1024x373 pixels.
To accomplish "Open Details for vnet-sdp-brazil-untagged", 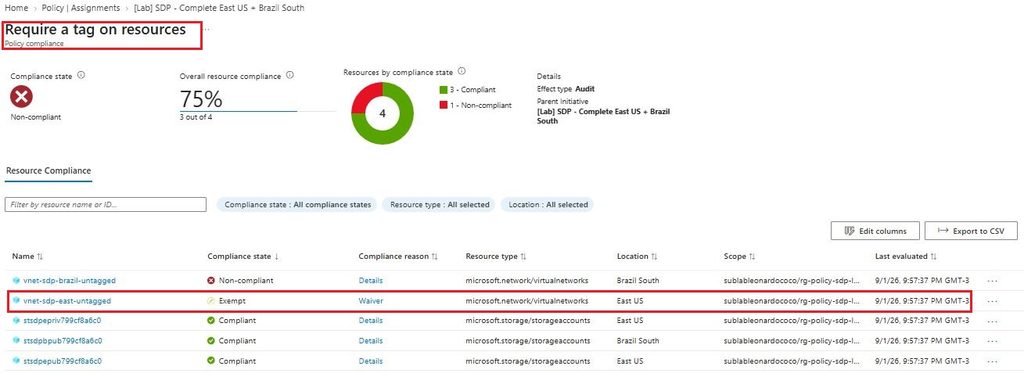I will (x=370, y=280).
